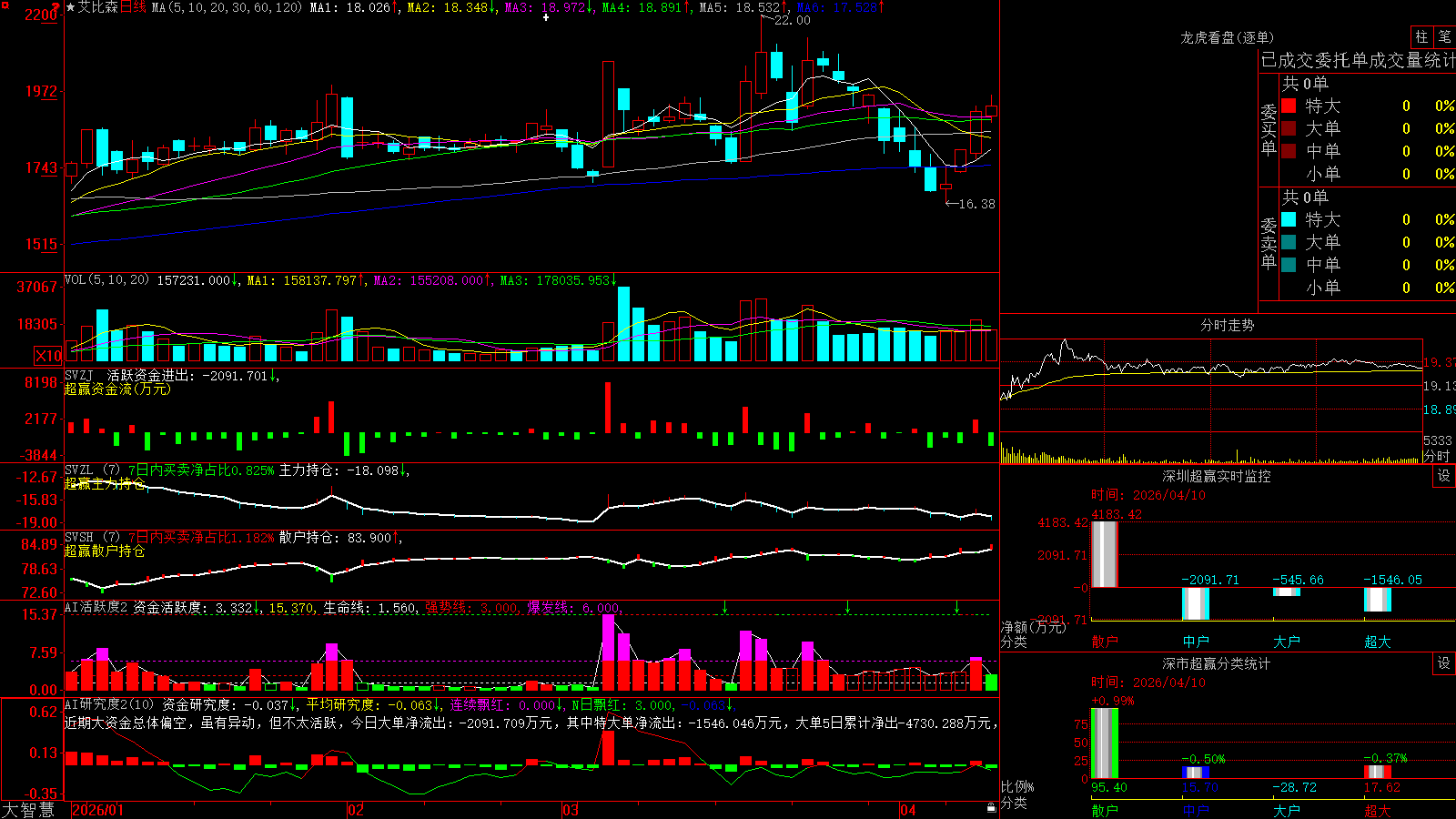Click the 委买单 section label

click(1269, 129)
